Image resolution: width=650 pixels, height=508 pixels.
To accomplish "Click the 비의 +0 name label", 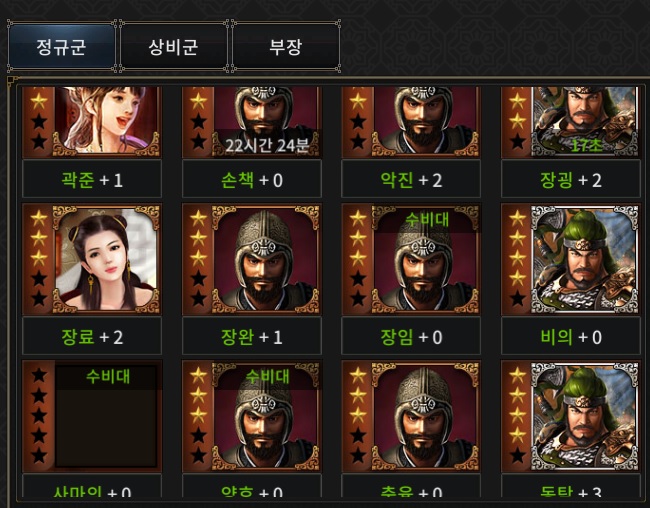I will coord(571,337).
